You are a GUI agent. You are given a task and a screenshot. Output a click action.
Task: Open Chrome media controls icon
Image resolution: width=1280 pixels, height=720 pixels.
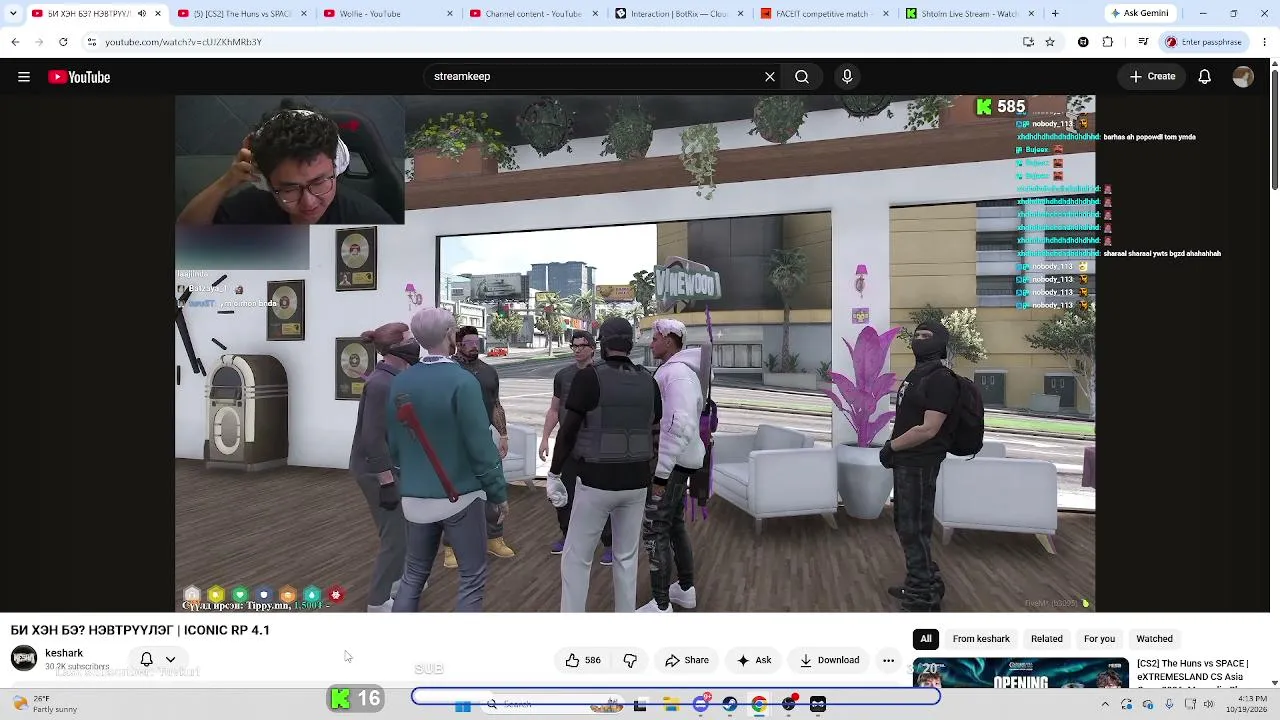pos(1142,42)
